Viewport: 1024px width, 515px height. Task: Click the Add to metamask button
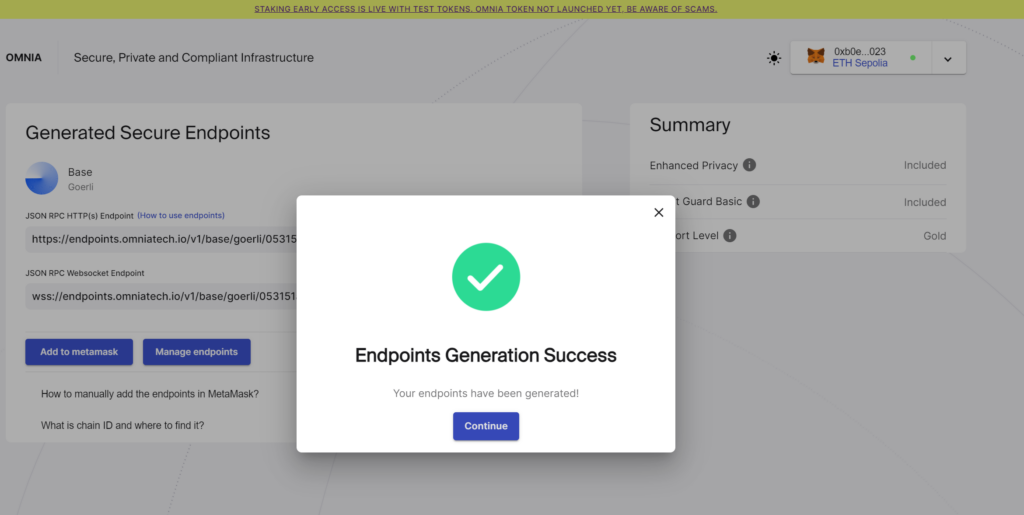click(79, 352)
